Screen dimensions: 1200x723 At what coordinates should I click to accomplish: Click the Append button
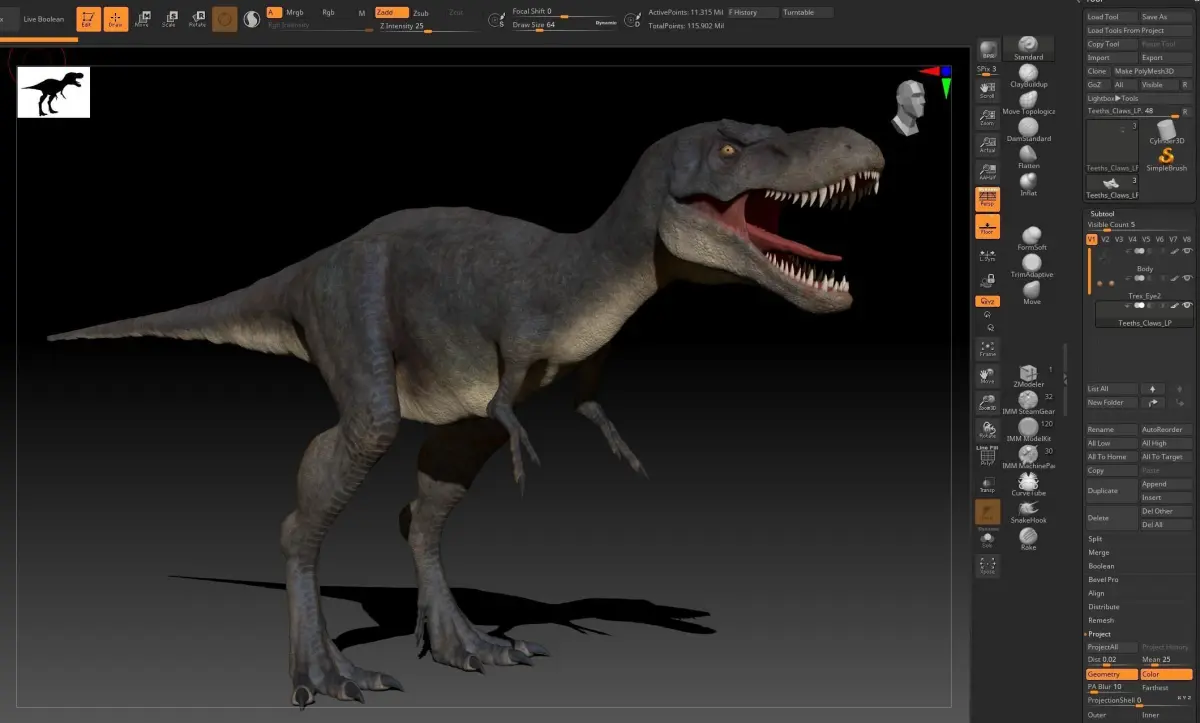point(1166,484)
